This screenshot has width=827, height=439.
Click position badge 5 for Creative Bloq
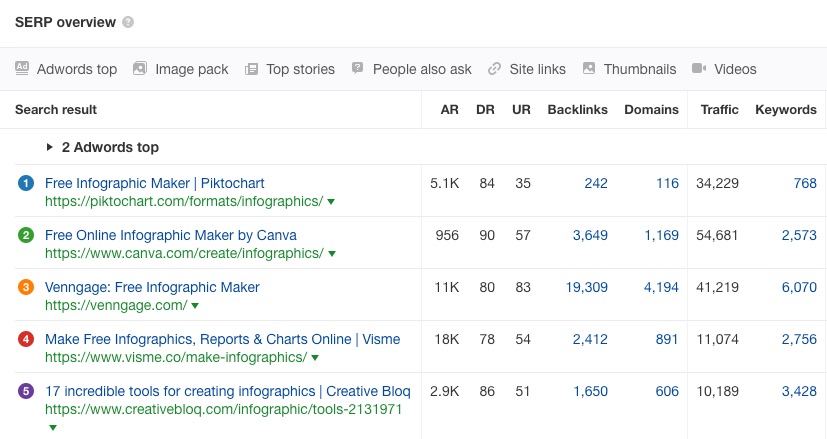tap(26, 391)
